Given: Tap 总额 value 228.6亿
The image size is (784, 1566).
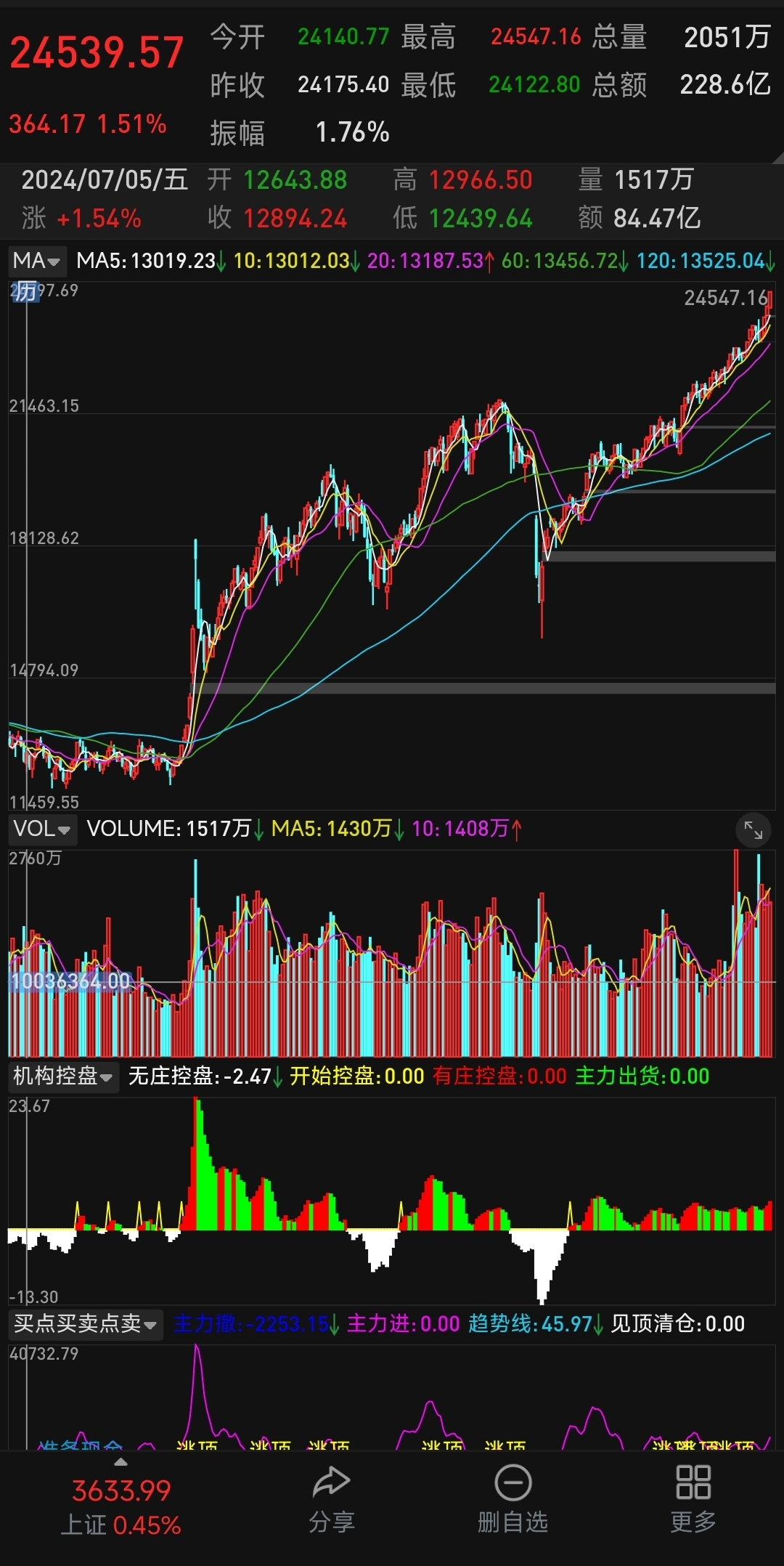Looking at the screenshot, I should click(x=725, y=85).
